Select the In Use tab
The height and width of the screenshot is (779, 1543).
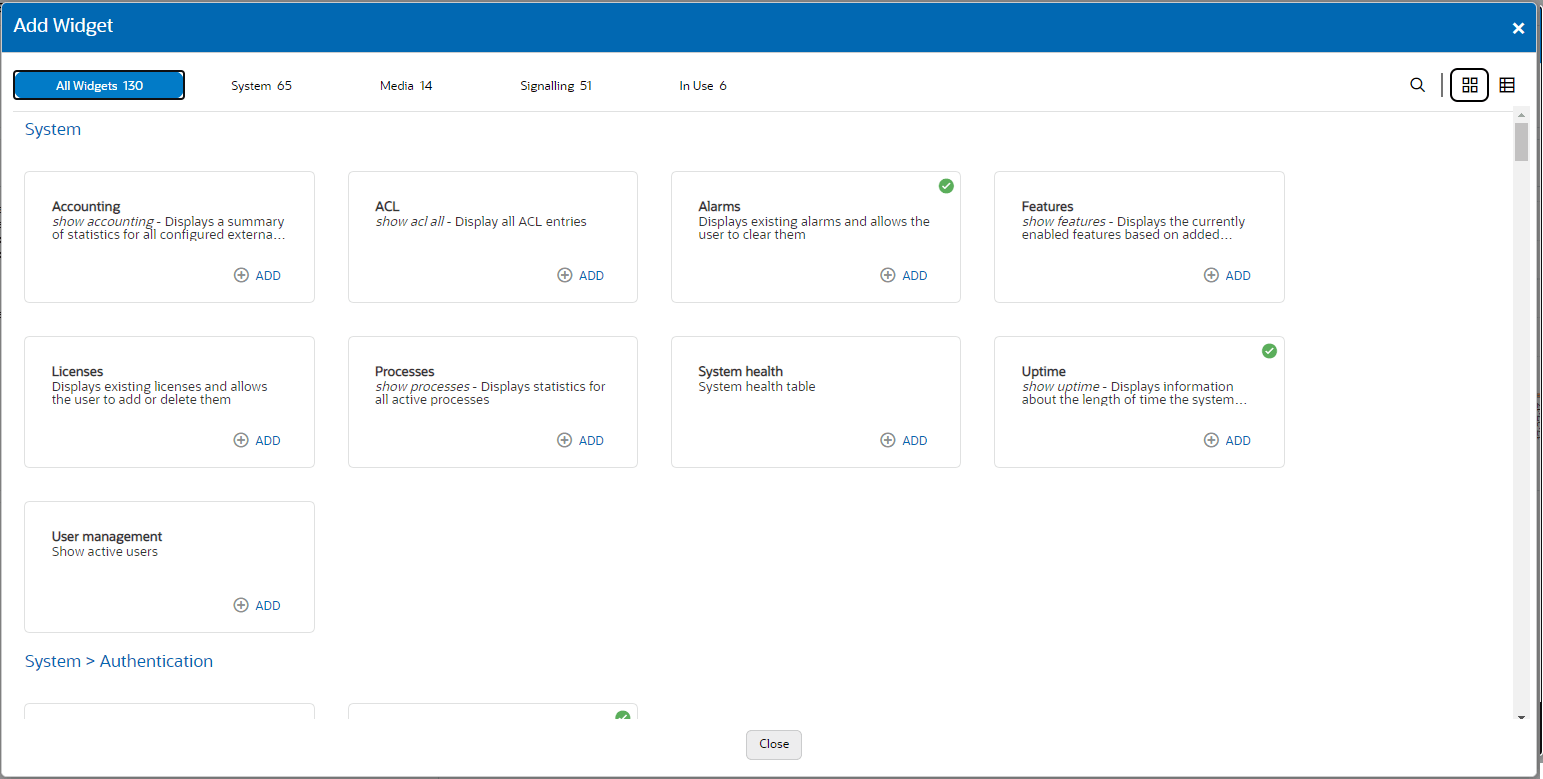[x=703, y=85]
